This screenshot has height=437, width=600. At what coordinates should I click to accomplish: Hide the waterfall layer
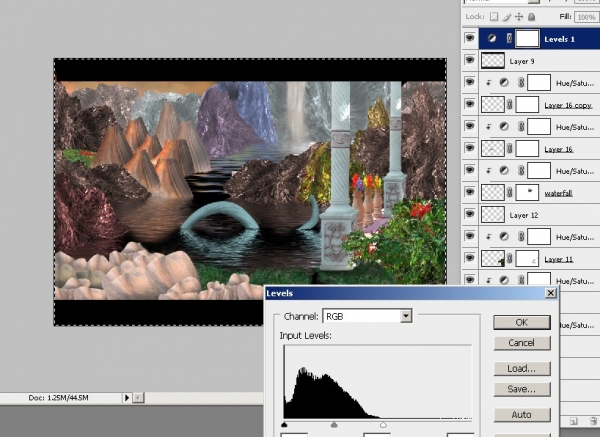point(470,192)
